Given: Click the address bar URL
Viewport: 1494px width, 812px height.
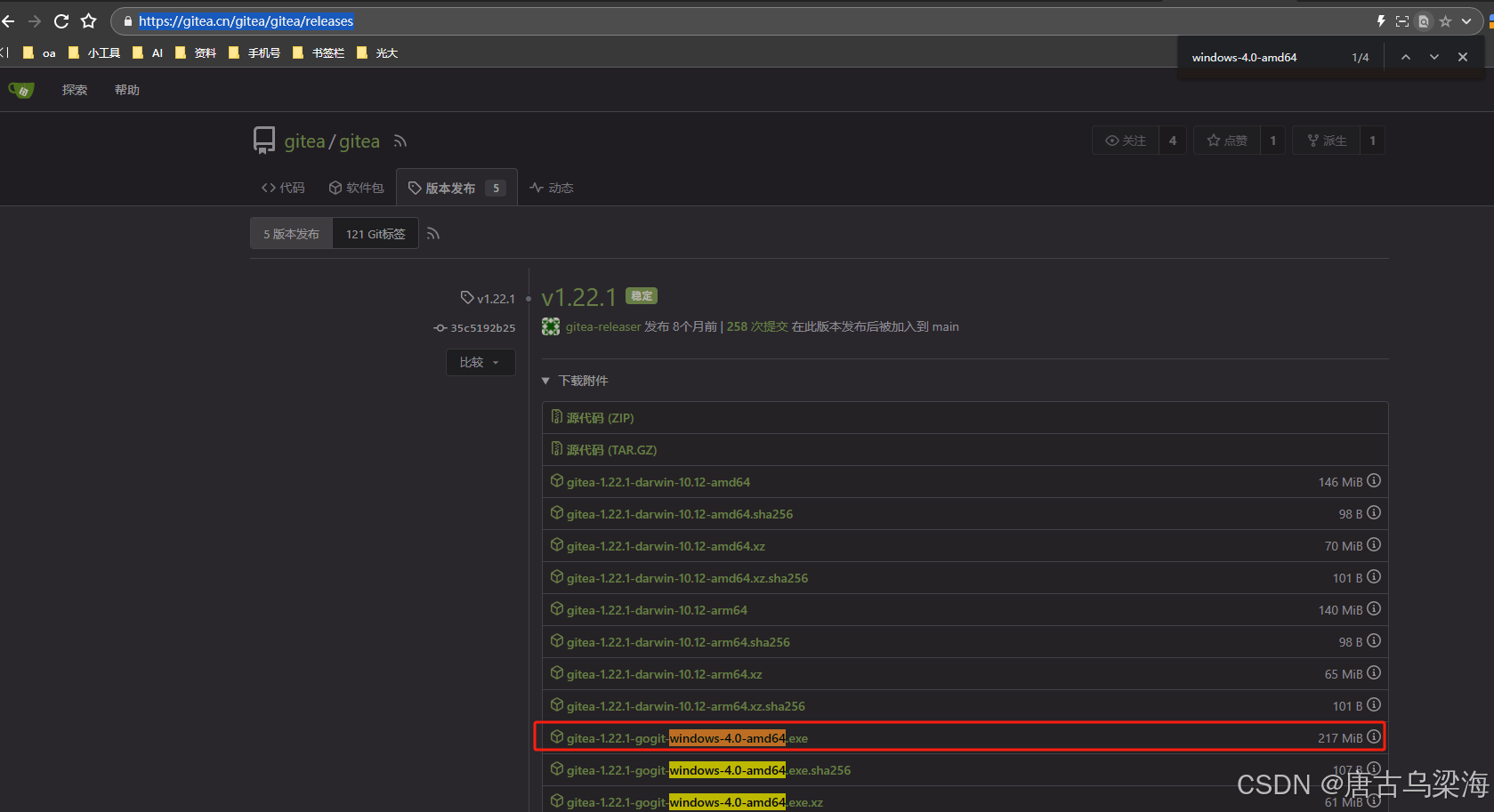Looking at the screenshot, I should pos(246,20).
